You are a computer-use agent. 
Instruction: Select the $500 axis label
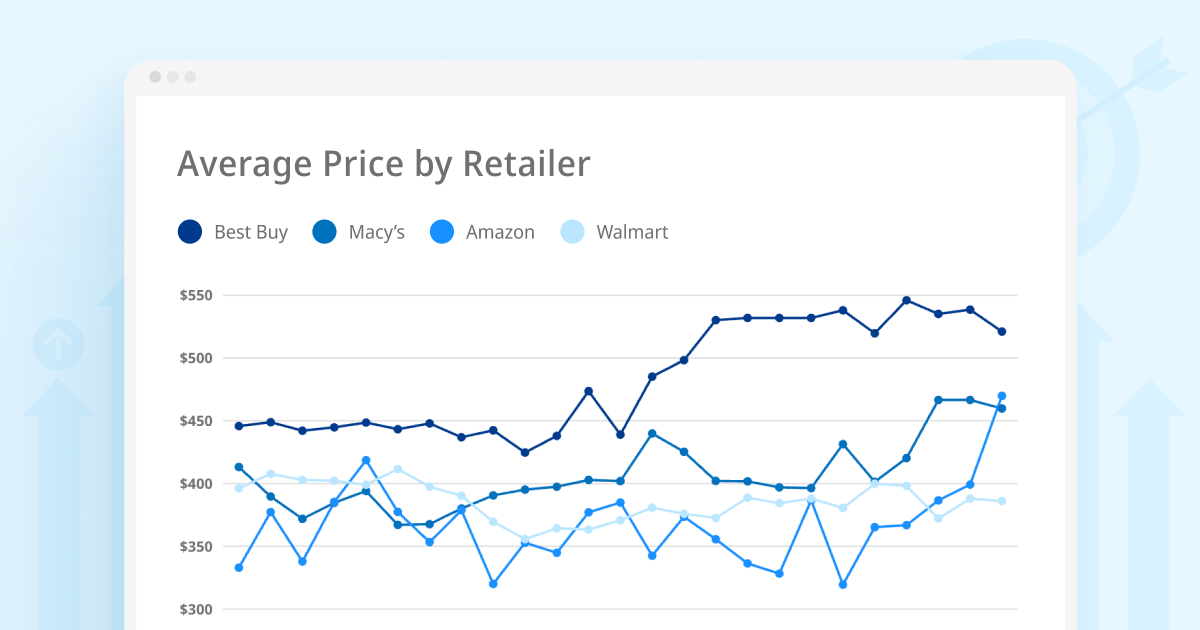point(195,358)
